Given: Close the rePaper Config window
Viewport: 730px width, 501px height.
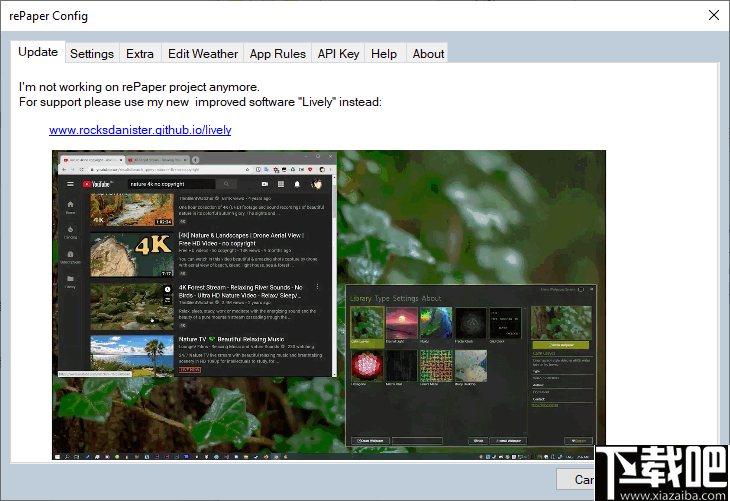Looking at the screenshot, I should point(714,15).
